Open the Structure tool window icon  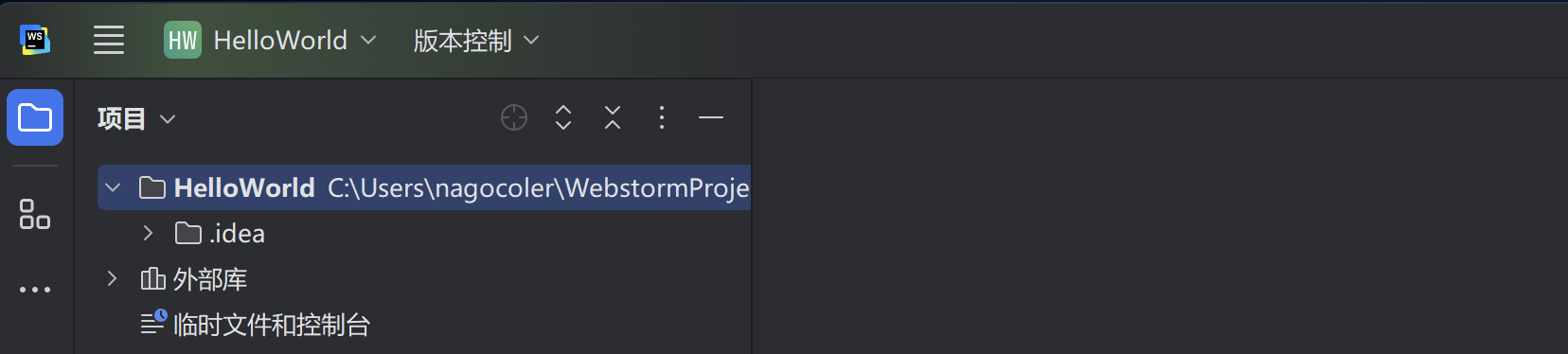[35, 214]
